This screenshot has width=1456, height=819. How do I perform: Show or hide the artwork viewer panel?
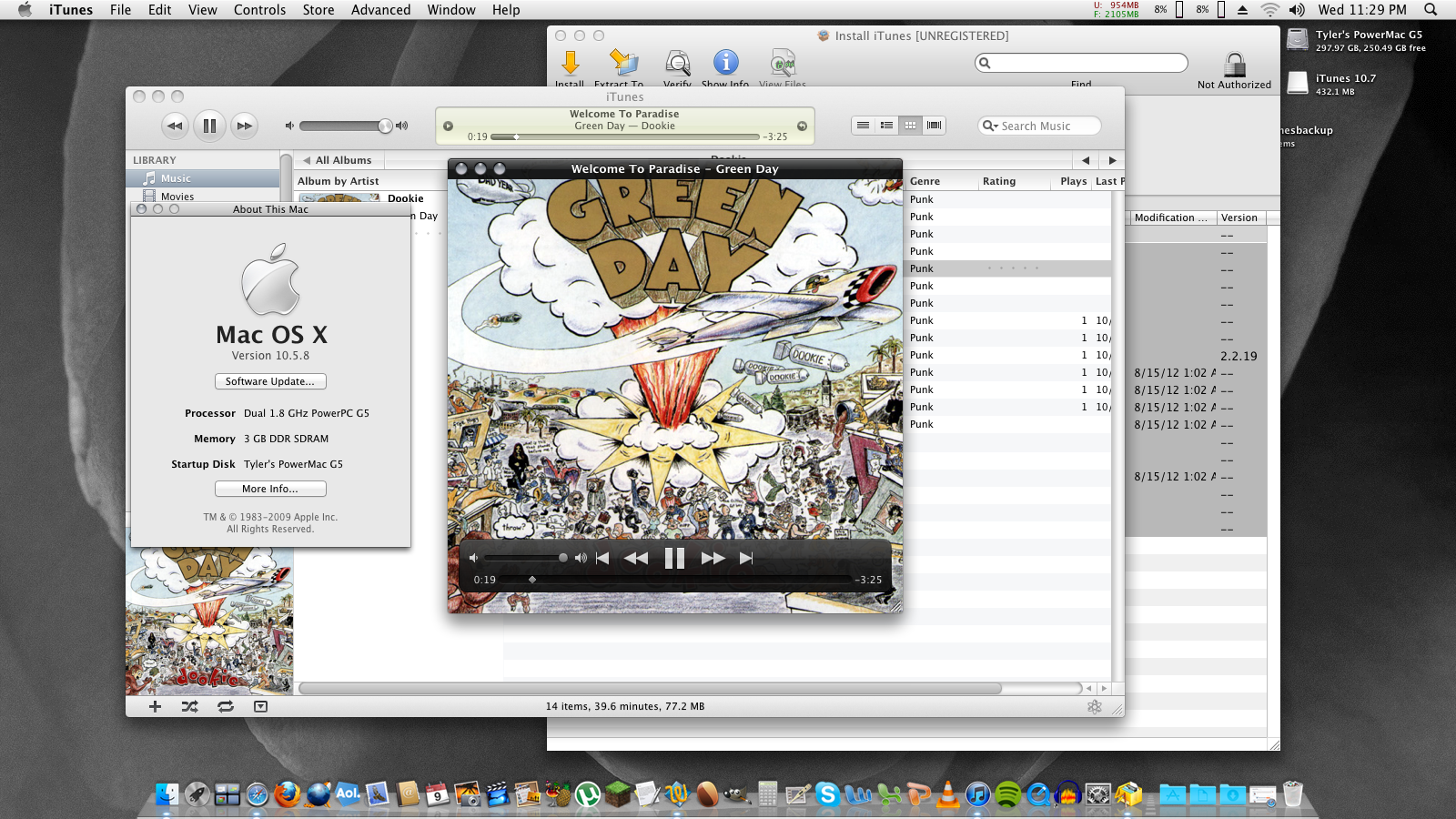260,706
